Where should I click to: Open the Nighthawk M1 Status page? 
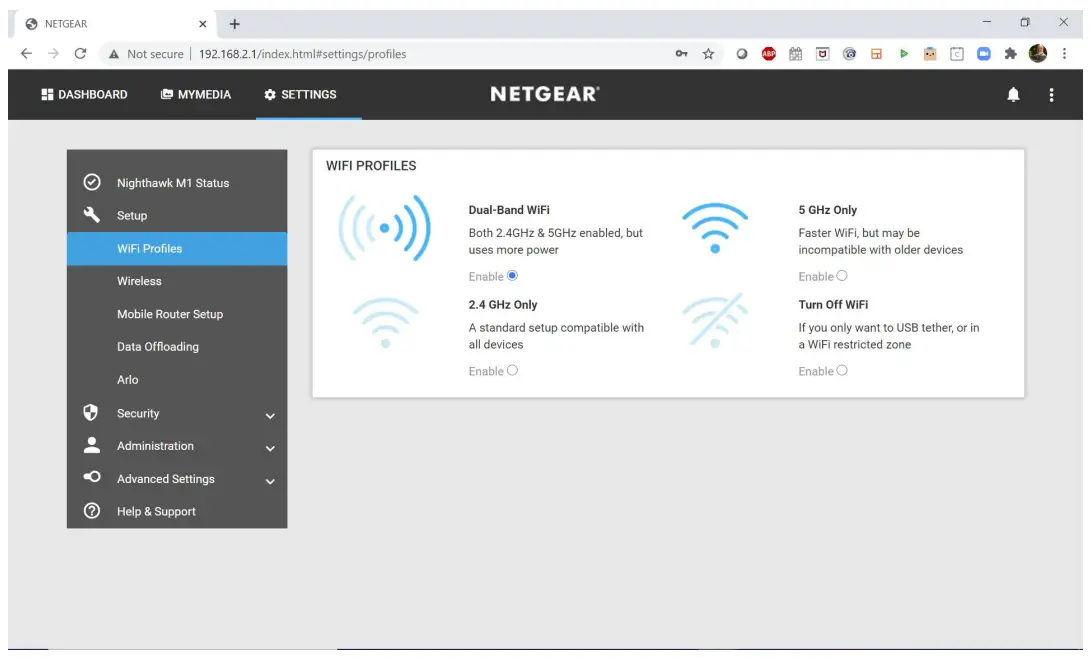[x=172, y=182]
